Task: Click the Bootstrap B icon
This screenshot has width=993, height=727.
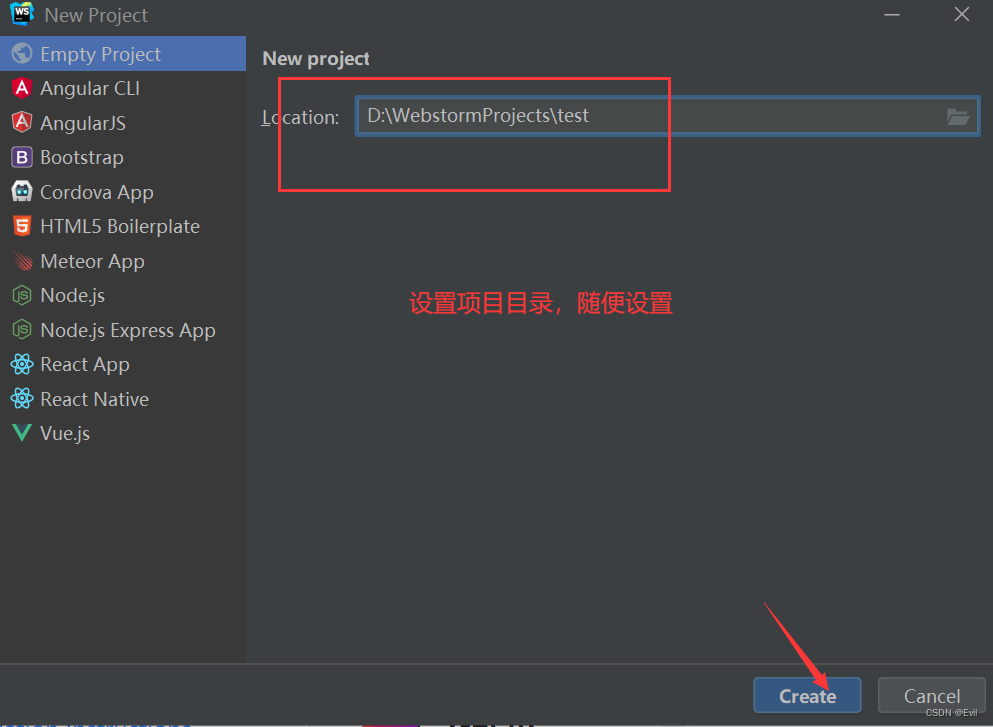Action: (22, 157)
